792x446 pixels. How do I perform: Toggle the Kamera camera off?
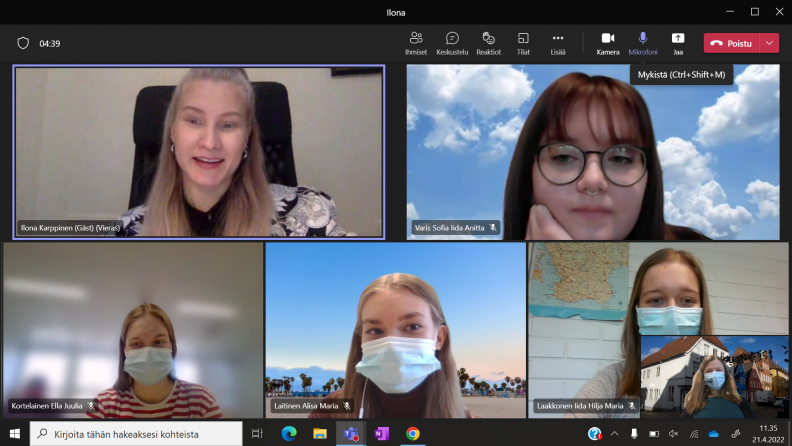608,42
